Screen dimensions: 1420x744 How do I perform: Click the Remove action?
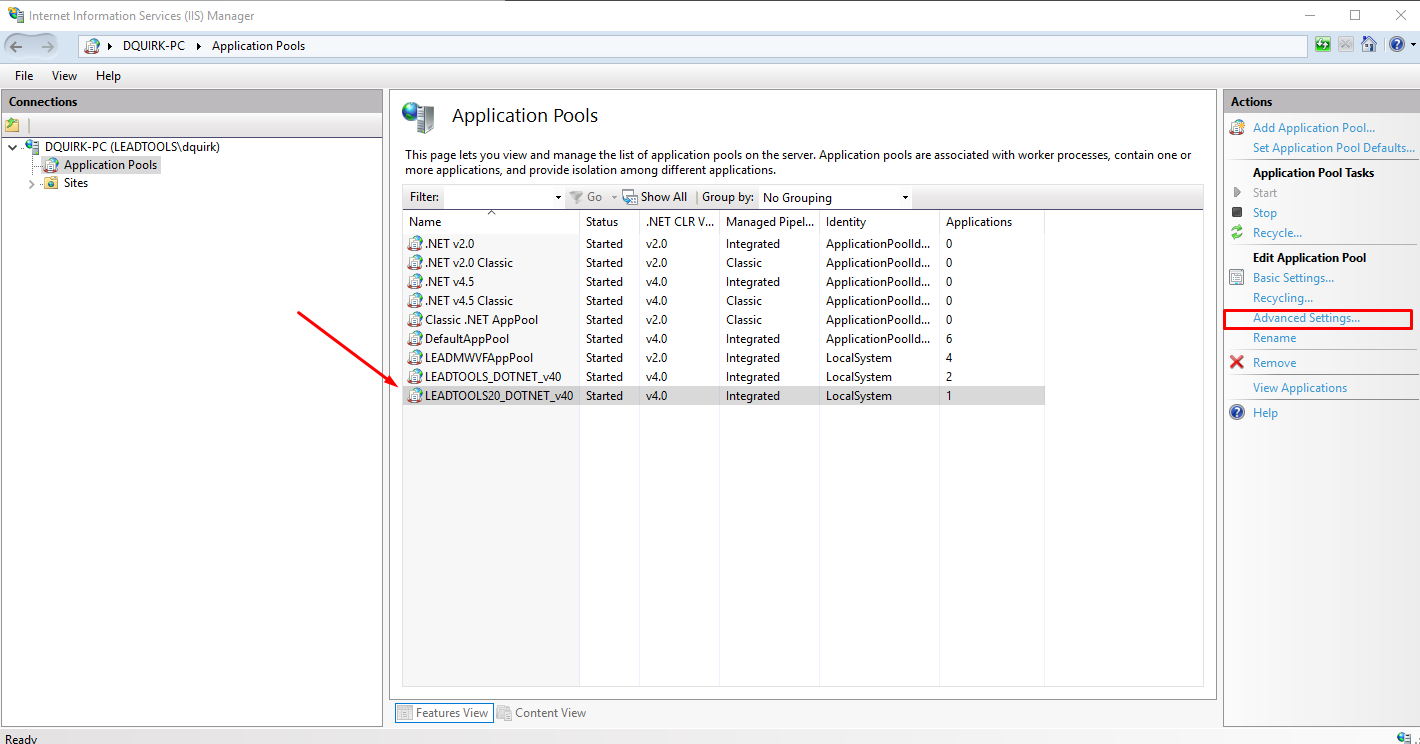point(1274,363)
